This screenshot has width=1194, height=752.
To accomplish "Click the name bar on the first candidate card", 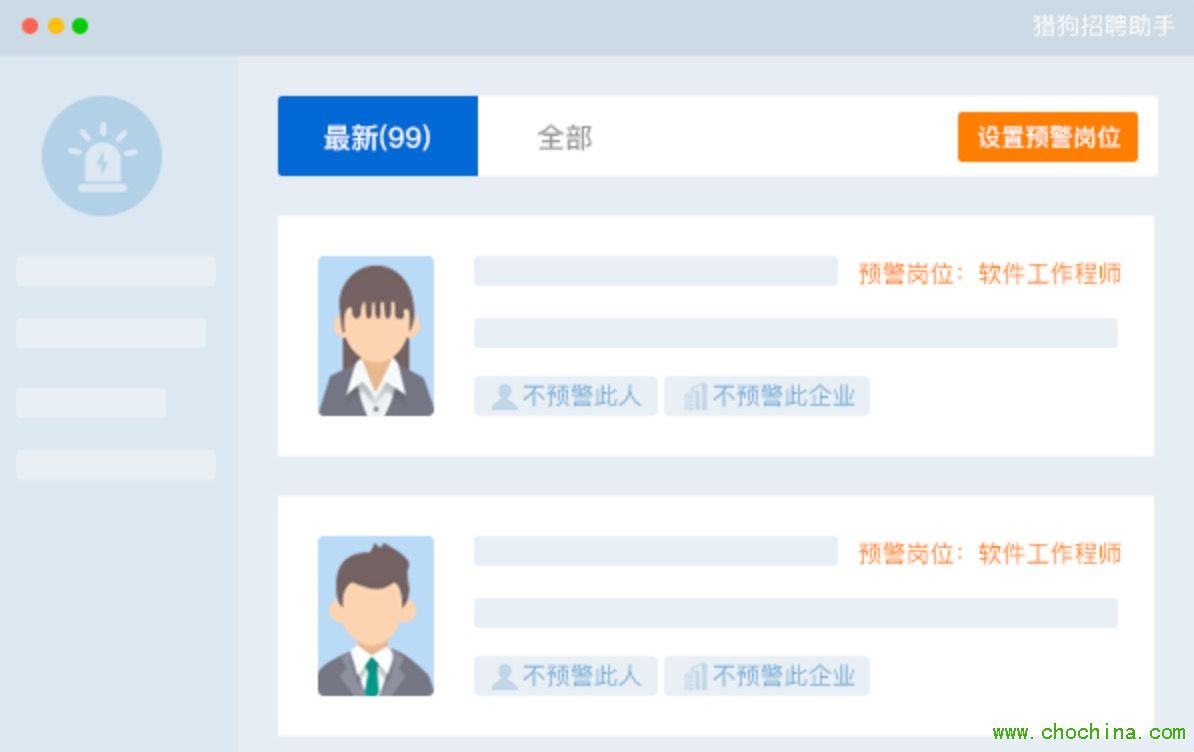I will (655, 271).
